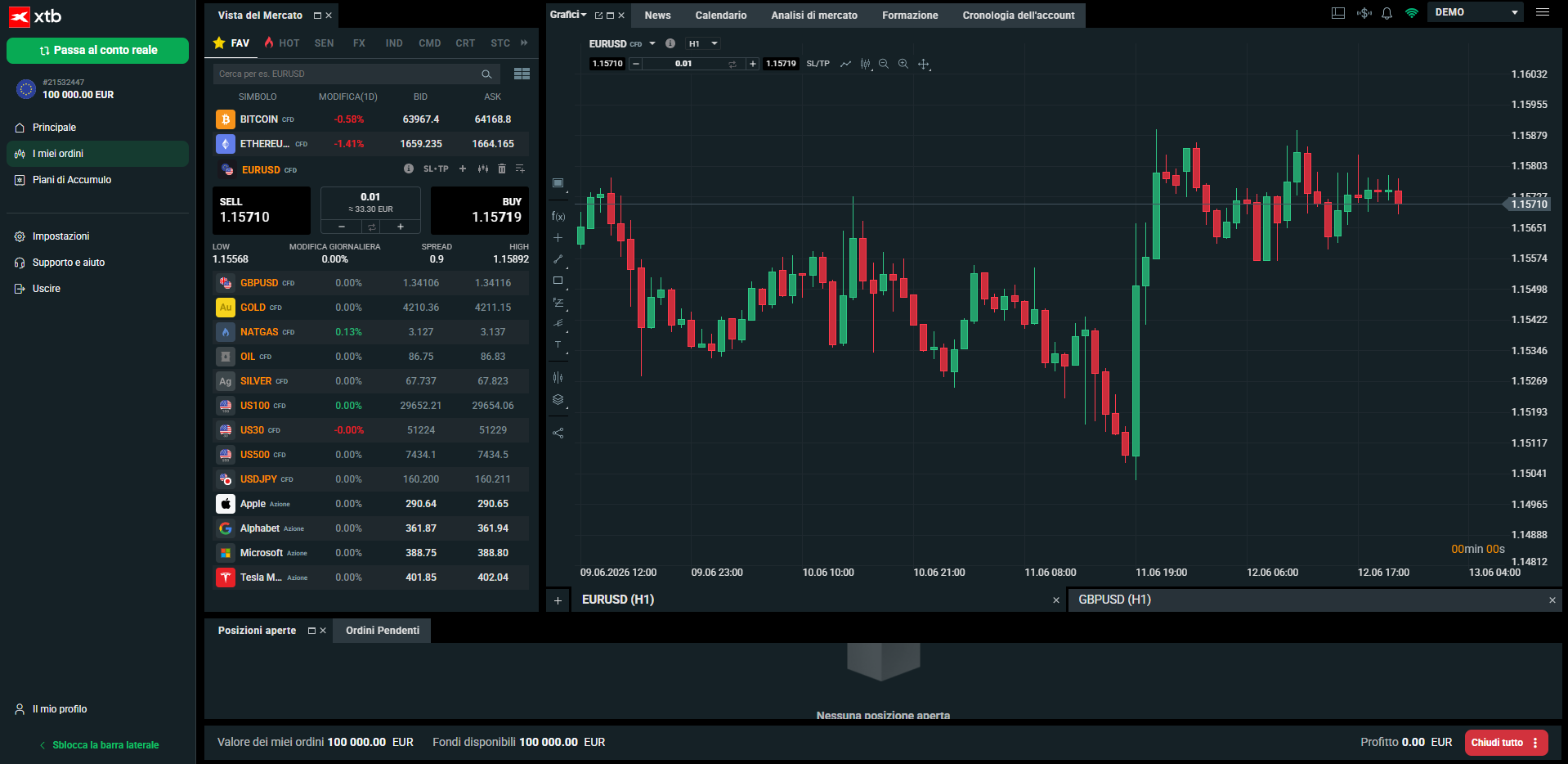This screenshot has height=764, width=1568.
Task: Toggle SL/TP in chart toolbar
Action: pyautogui.click(x=818, y=64)
